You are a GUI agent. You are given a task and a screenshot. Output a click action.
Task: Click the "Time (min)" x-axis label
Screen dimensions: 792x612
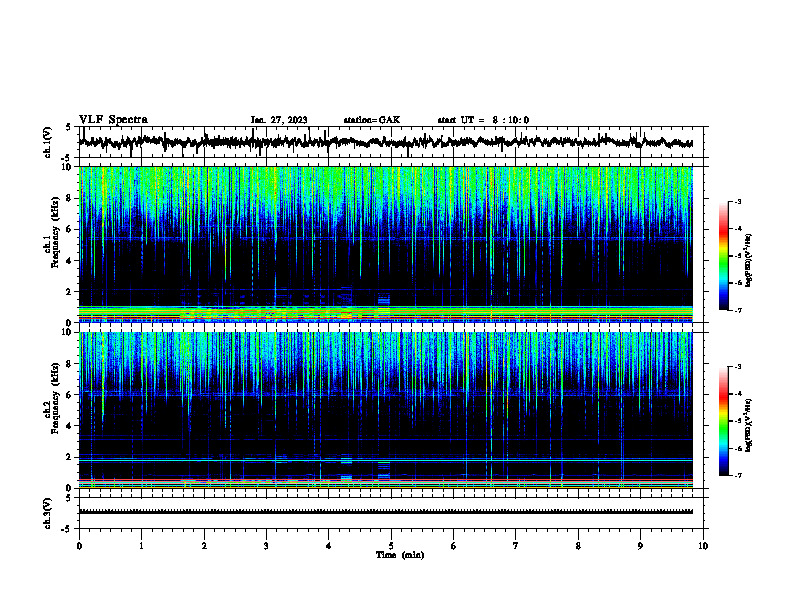pyautogui.click(x=400, y=555)
